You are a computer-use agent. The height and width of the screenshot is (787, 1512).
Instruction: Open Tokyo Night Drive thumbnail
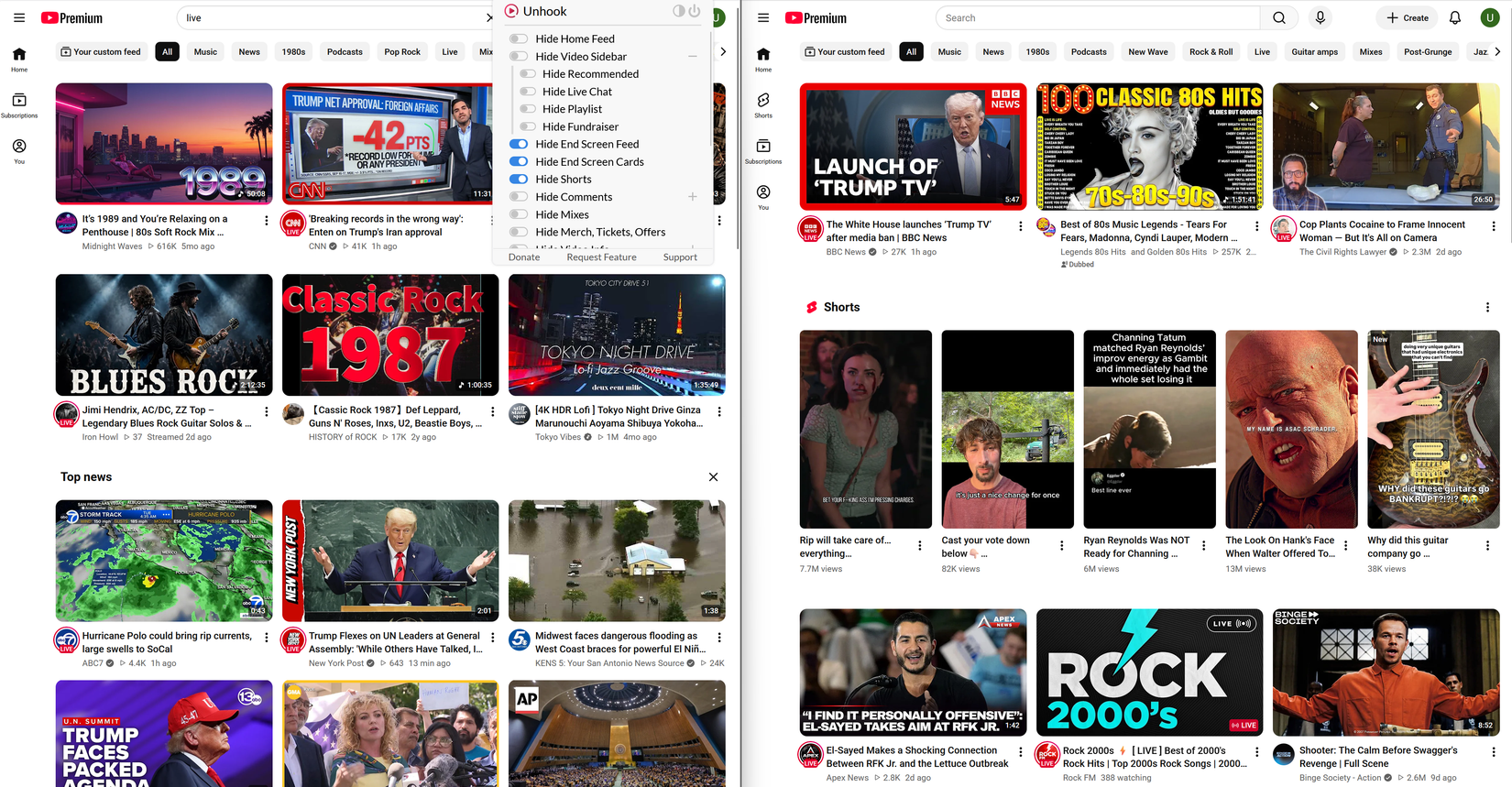point(617,334)
